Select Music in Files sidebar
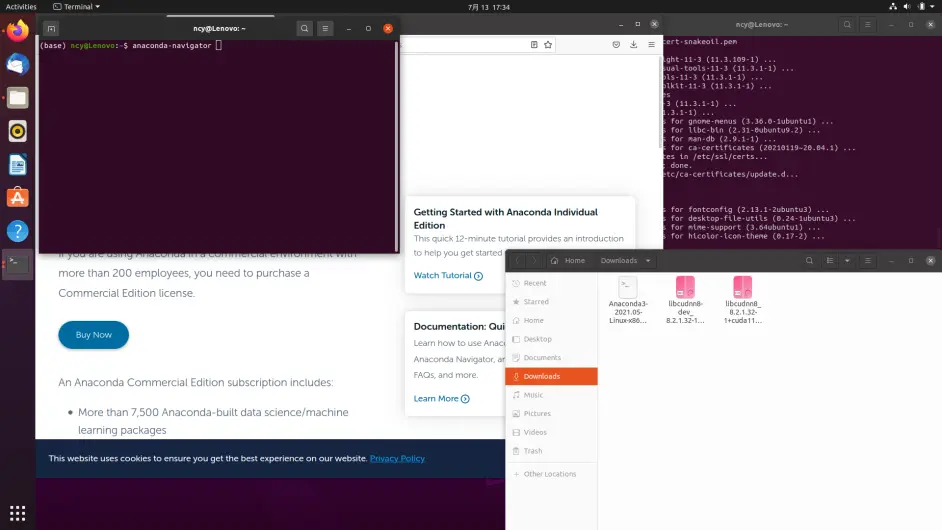The width and height of the screenshot is (942, 530). 552,395
